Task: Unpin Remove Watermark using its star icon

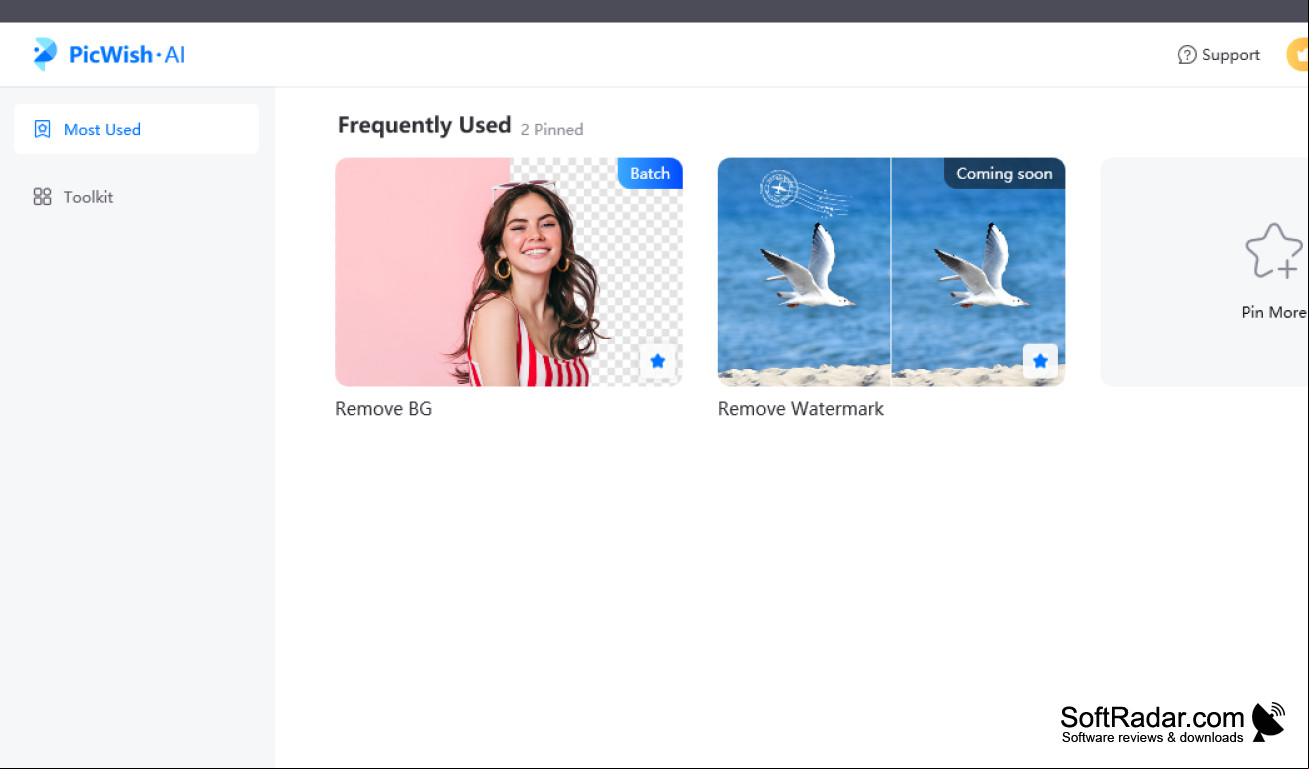Action: coord(1040,361)
